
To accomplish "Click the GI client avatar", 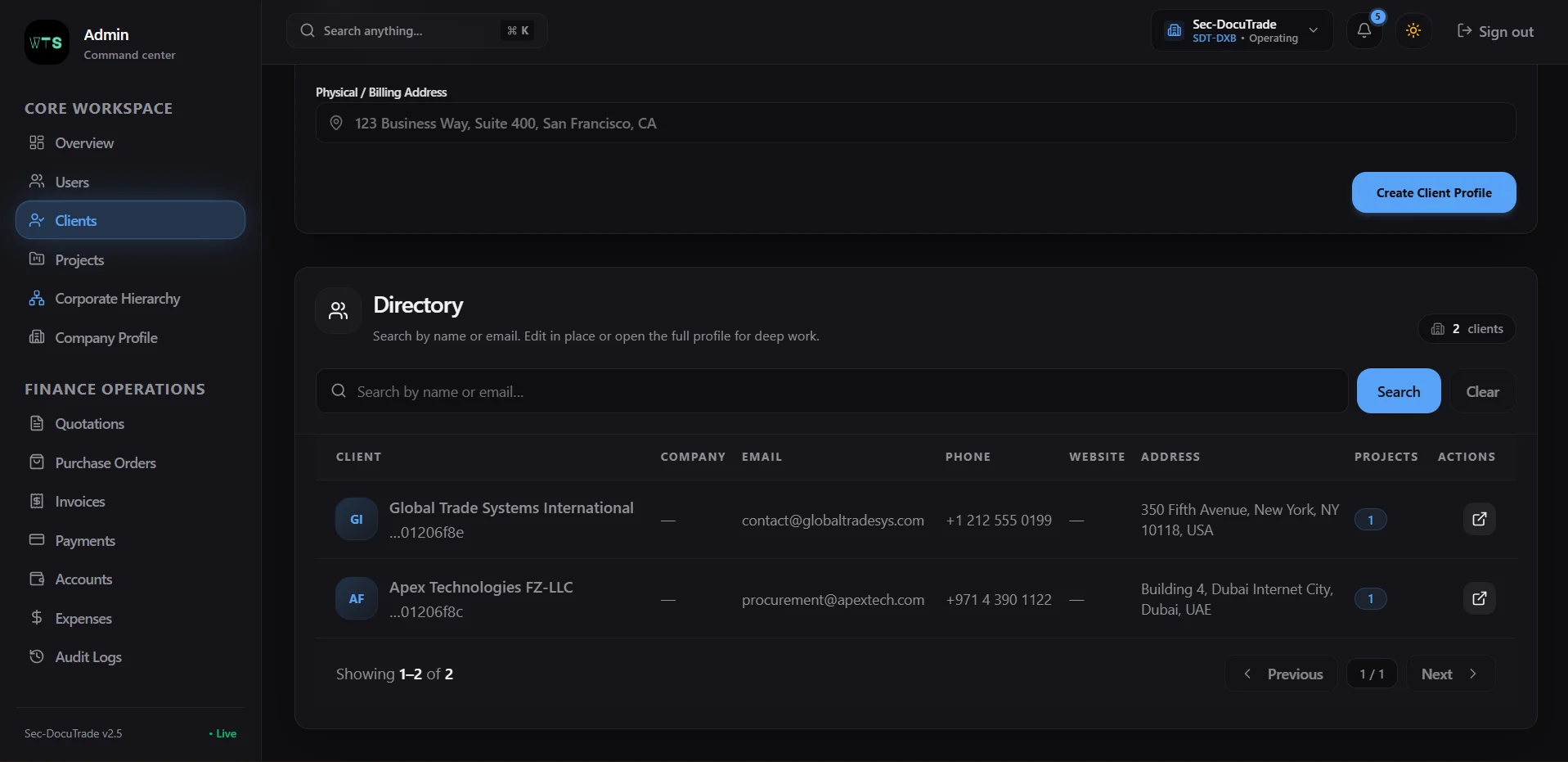I will [x=357, y=519].
